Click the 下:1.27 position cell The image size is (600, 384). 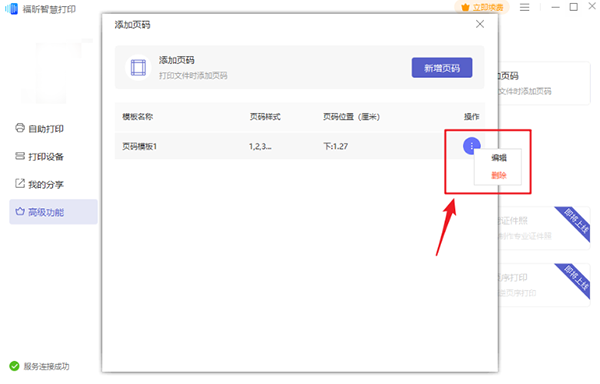[336, 146]
